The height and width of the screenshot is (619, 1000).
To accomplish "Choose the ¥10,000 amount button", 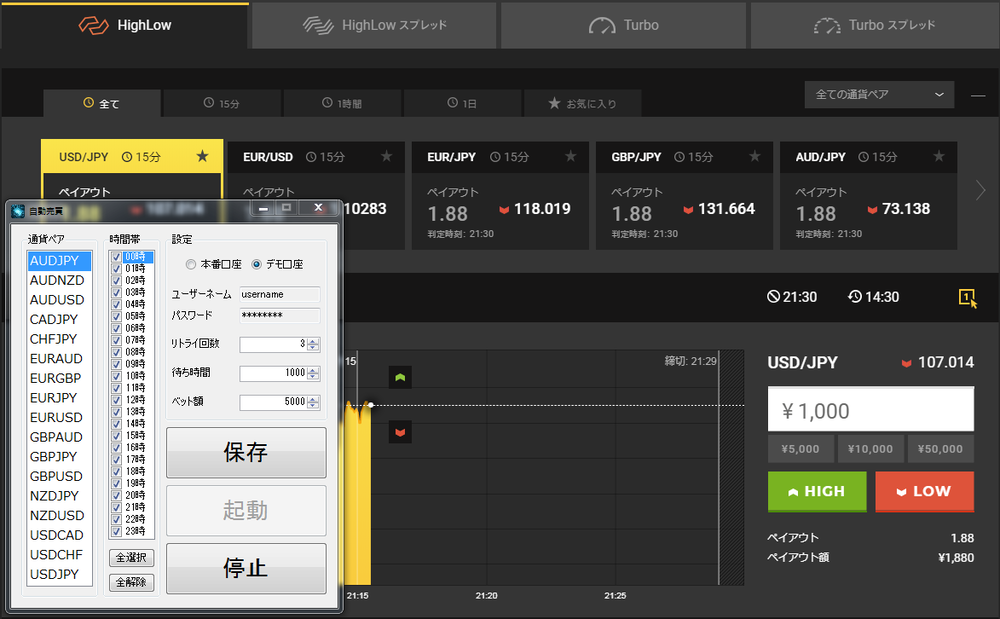I will (x=871, y=449).
